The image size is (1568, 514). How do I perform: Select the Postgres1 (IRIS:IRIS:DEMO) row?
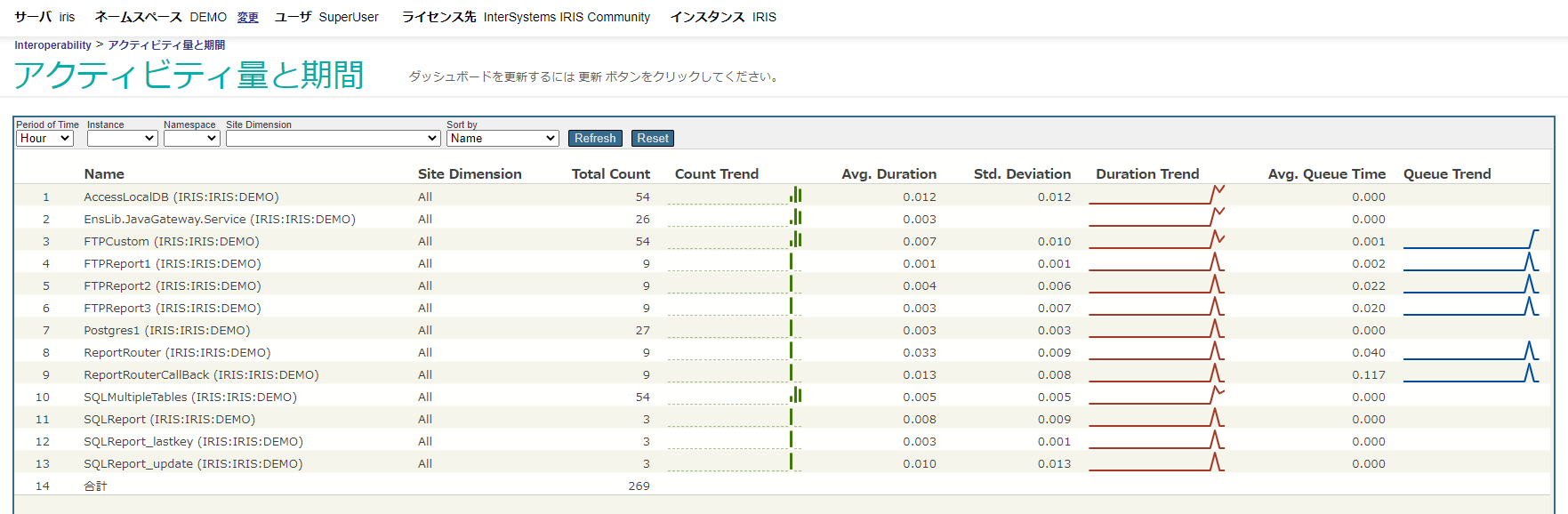pyautogui.click(x=783, y=330)
